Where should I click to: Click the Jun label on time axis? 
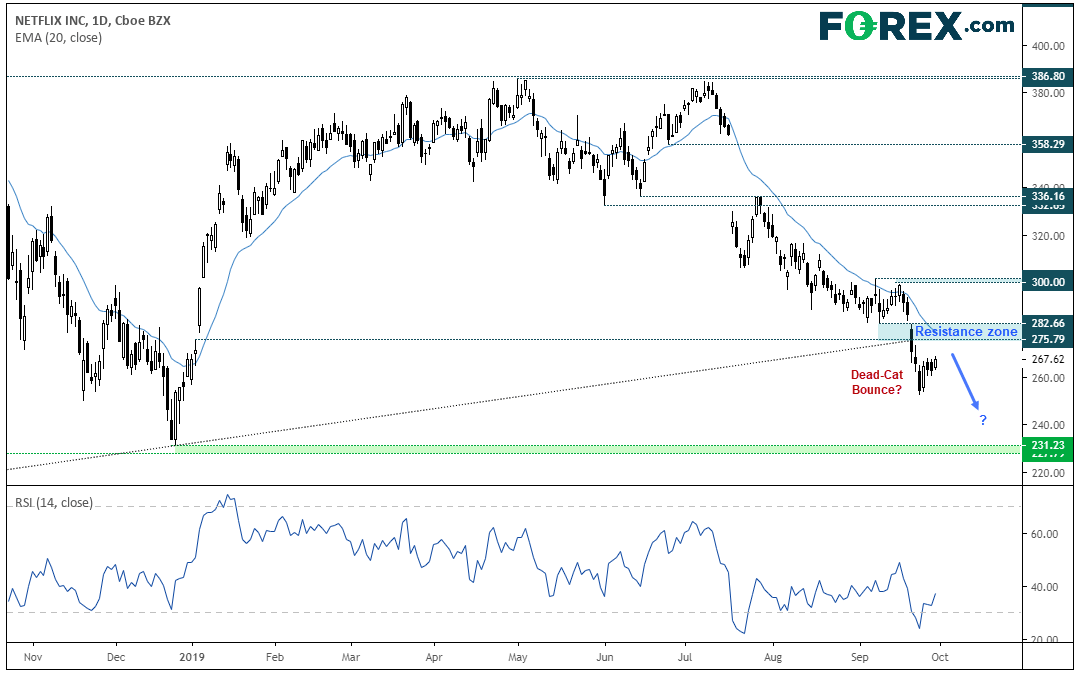(x=605, y=657)
